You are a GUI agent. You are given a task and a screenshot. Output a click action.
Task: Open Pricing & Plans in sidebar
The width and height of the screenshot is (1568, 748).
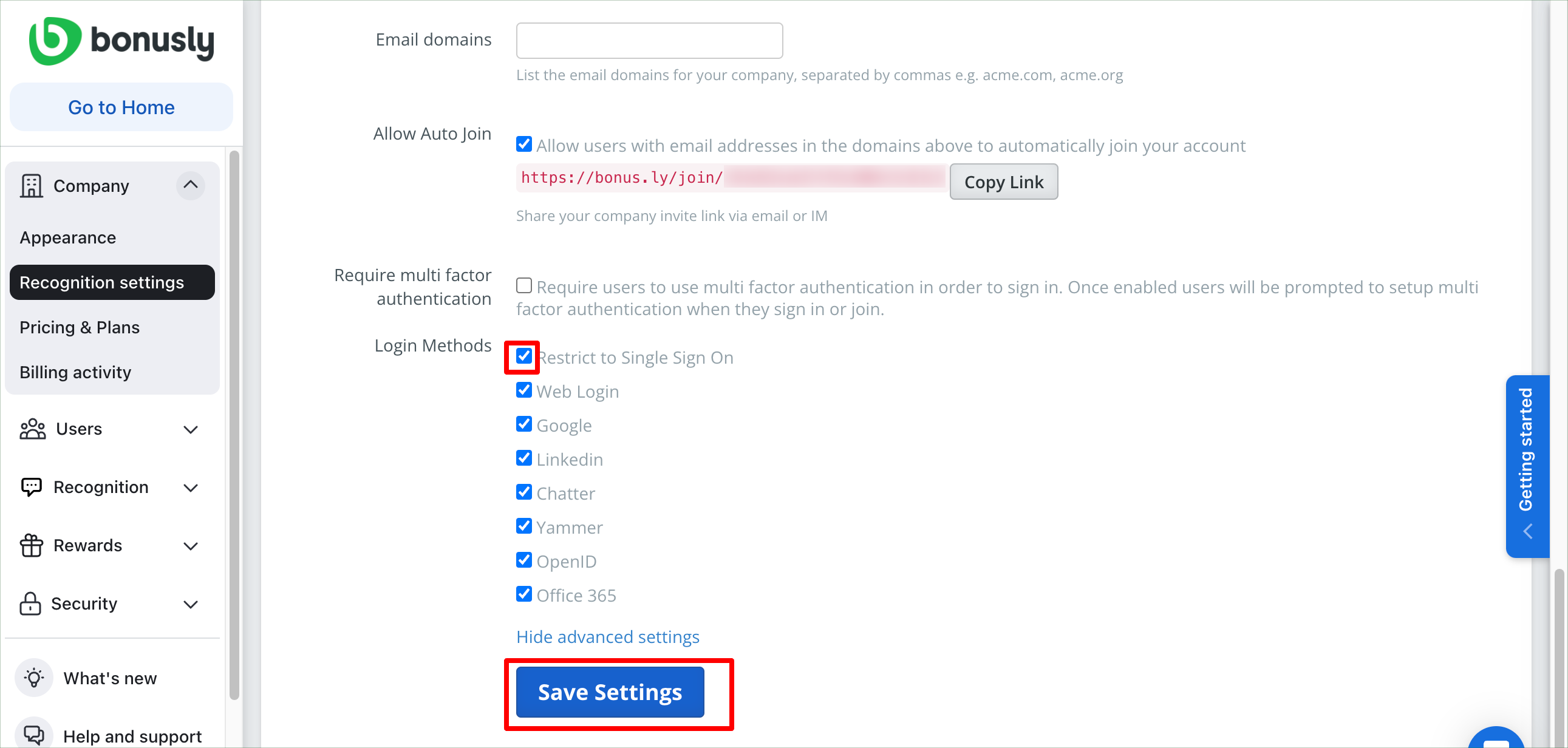click(80, 327)
